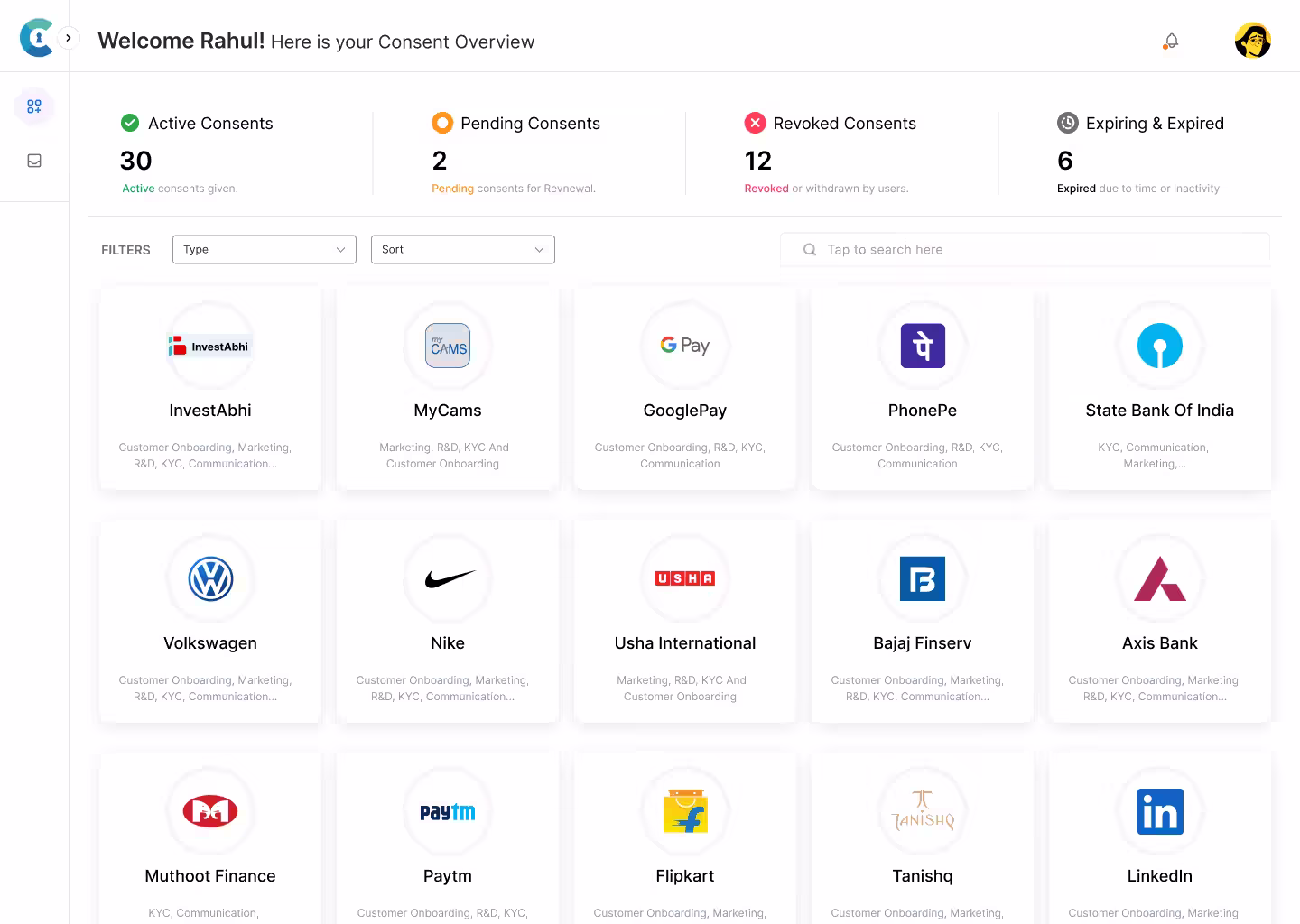Click the Tanishq logo

tap(923, 811)
